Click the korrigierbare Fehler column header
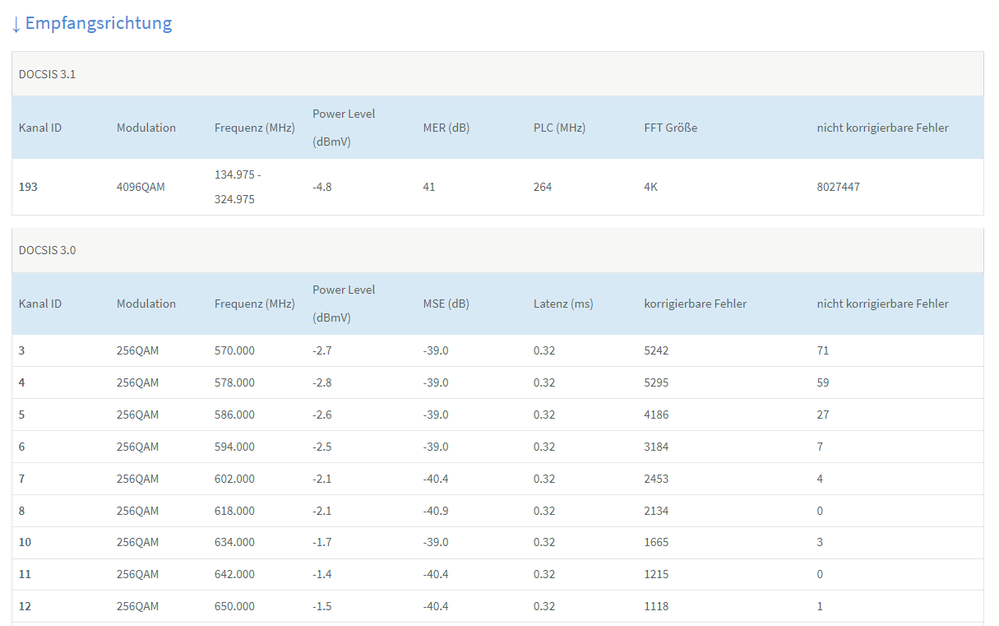 [x=695, y=304]
